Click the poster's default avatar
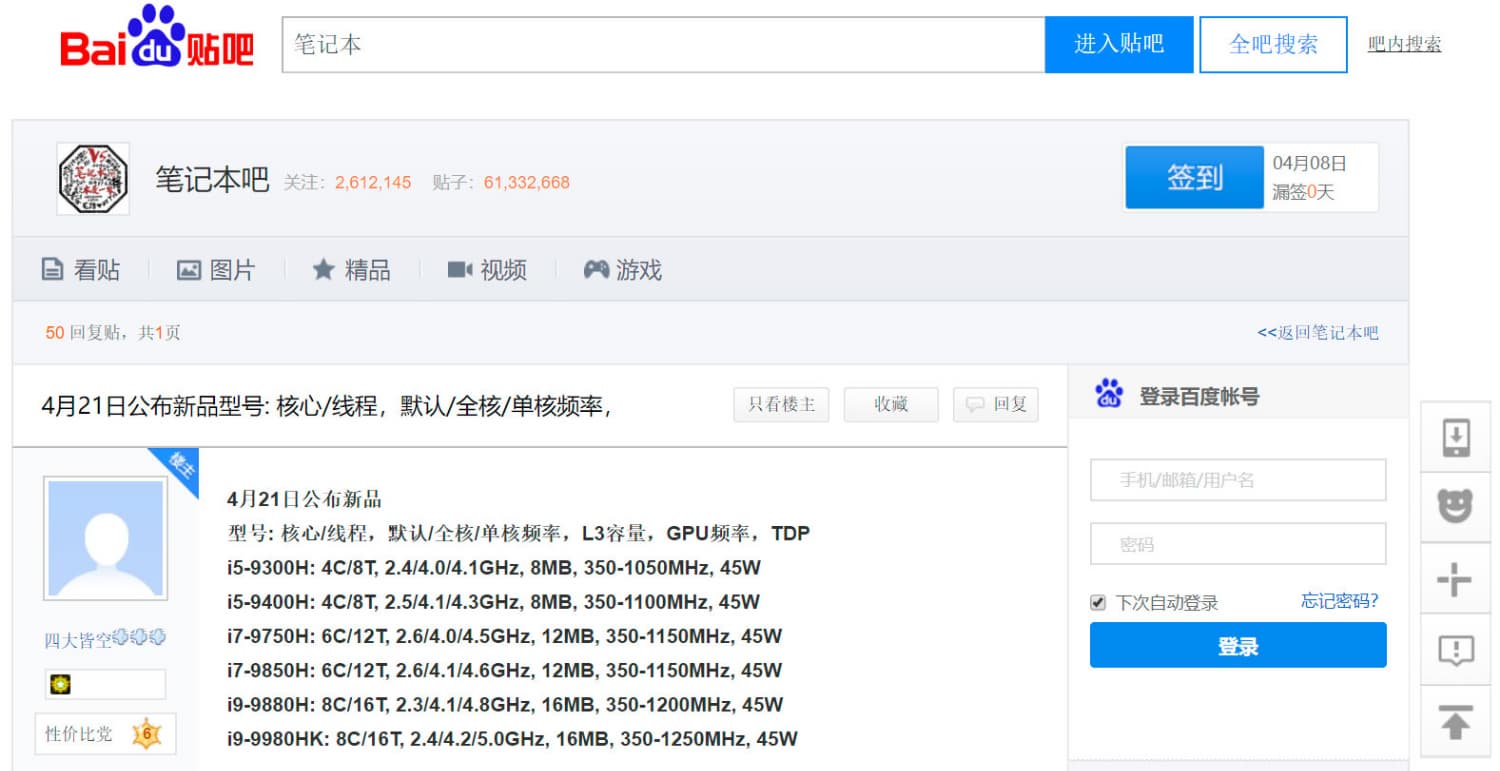Screen dimensions: 1500x771 pos(105,538)
